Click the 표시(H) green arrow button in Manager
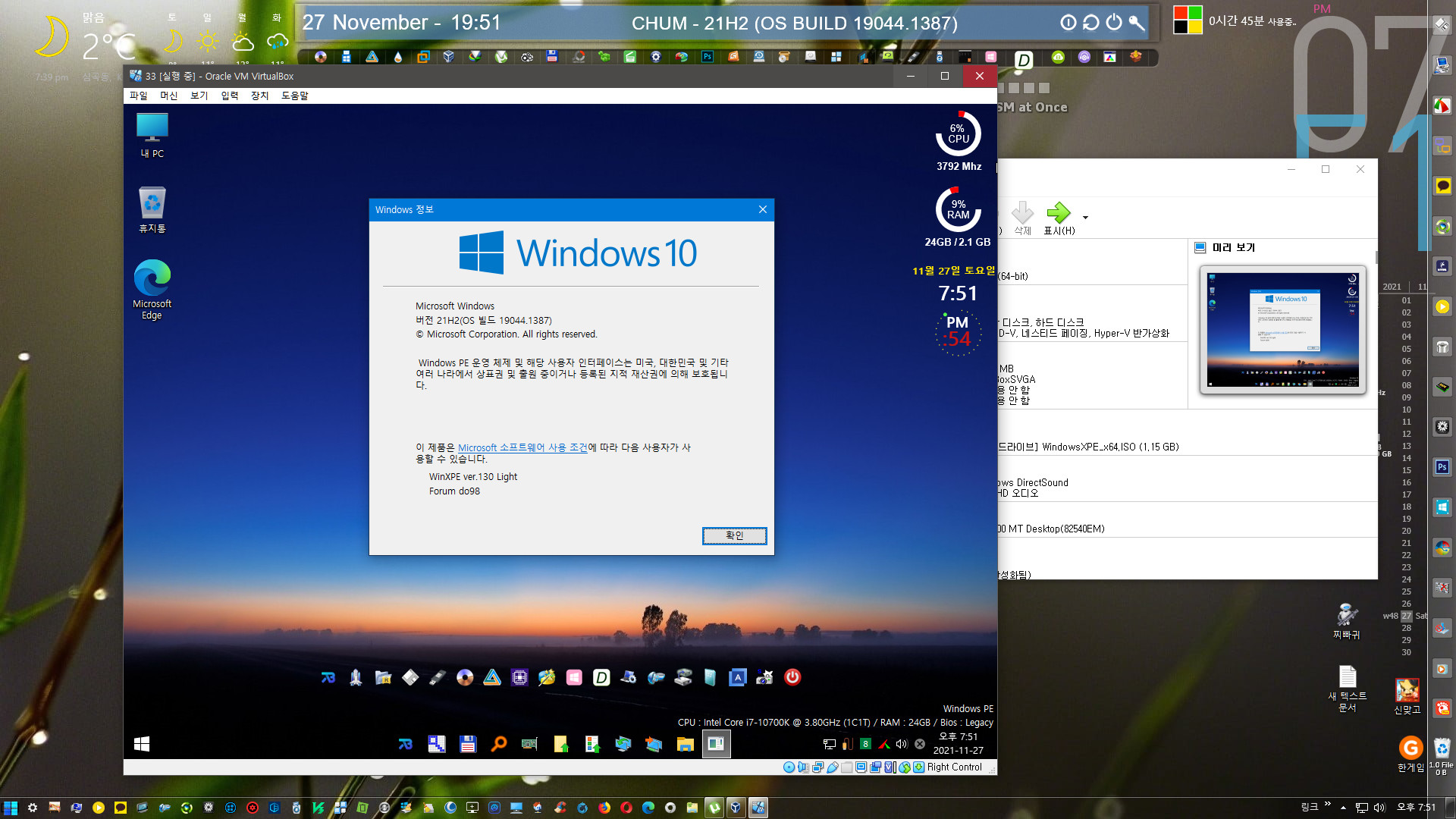This screenshot has height=819, width=1456. coord(1059,218)
